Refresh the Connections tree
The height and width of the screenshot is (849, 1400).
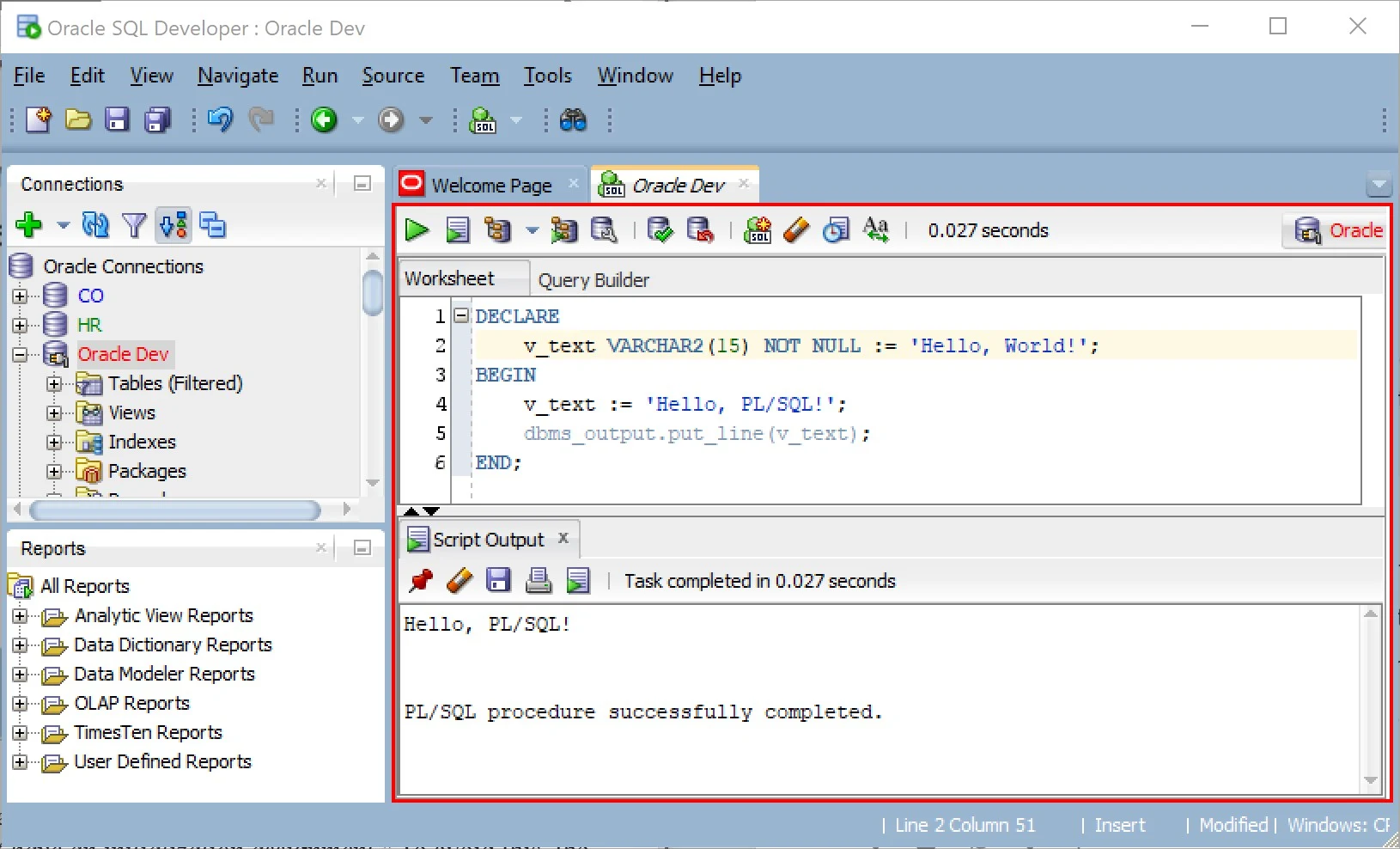click(95, 225)
